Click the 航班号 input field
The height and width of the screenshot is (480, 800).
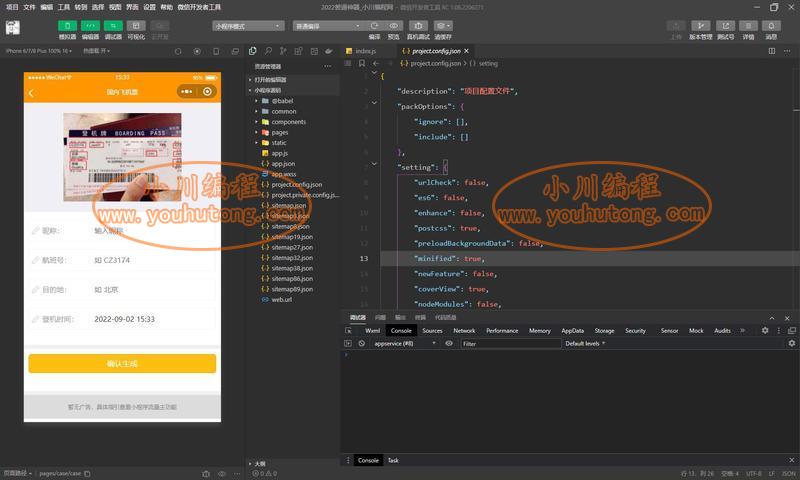pos(151,260)
